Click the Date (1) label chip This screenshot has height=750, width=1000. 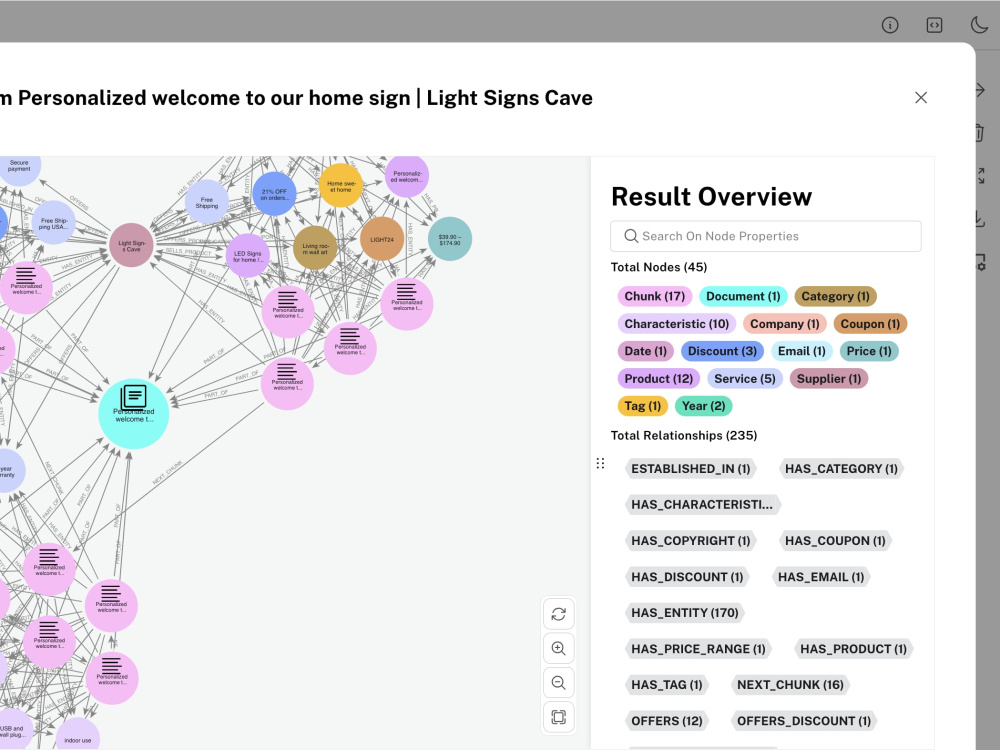click(x=645, y=351)
